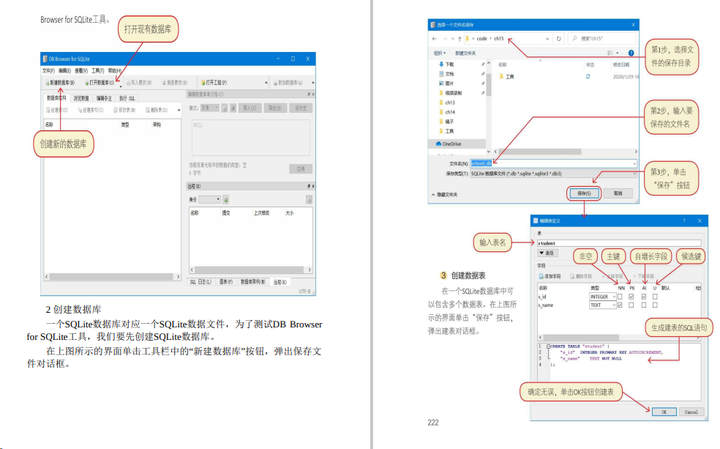Click the Back arrow in the save dialog
Viewport: 720px width, 449px height.
click(x=434, y=39)
